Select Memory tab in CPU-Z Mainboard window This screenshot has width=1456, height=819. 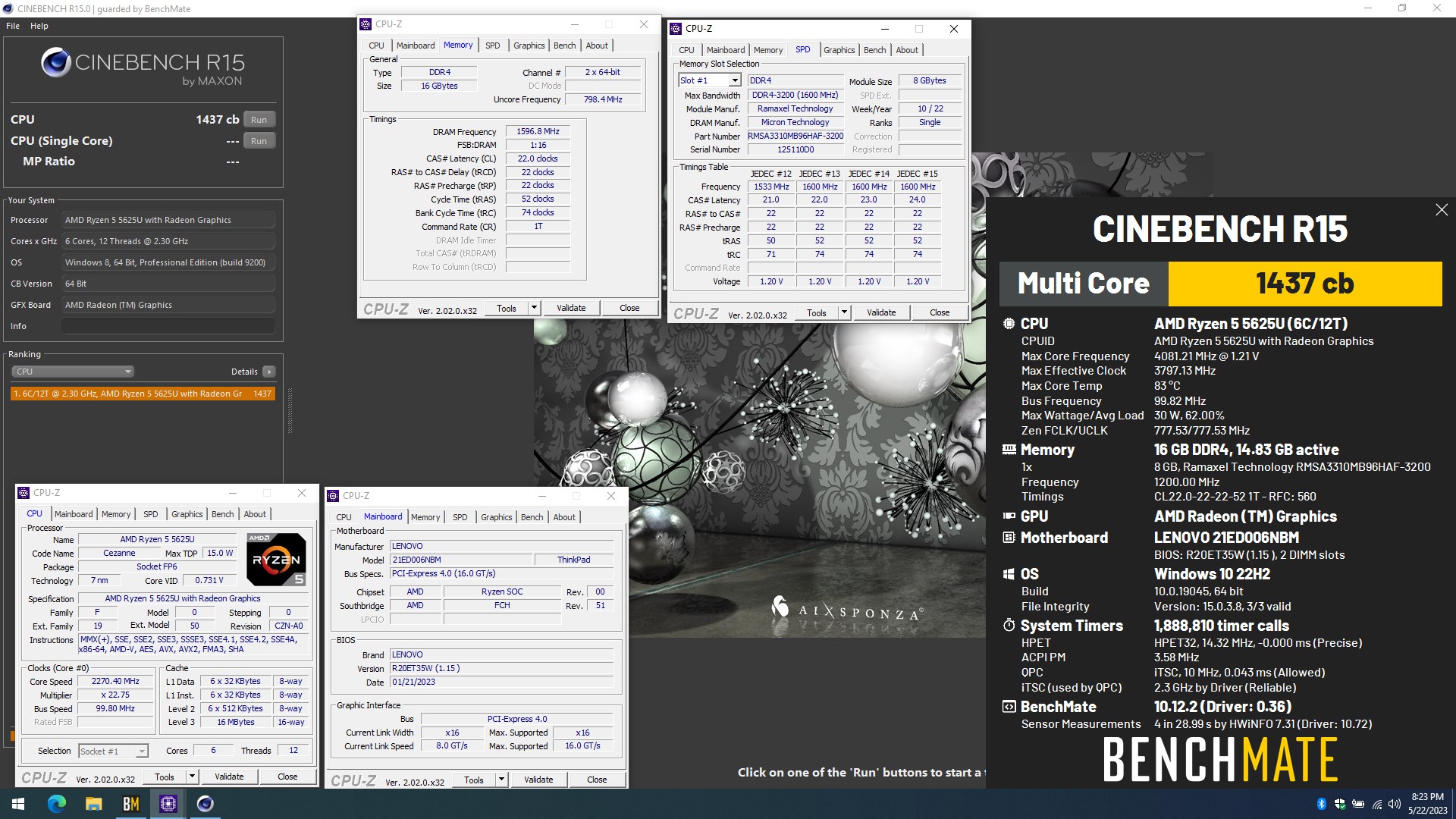[x=425, y=517]
